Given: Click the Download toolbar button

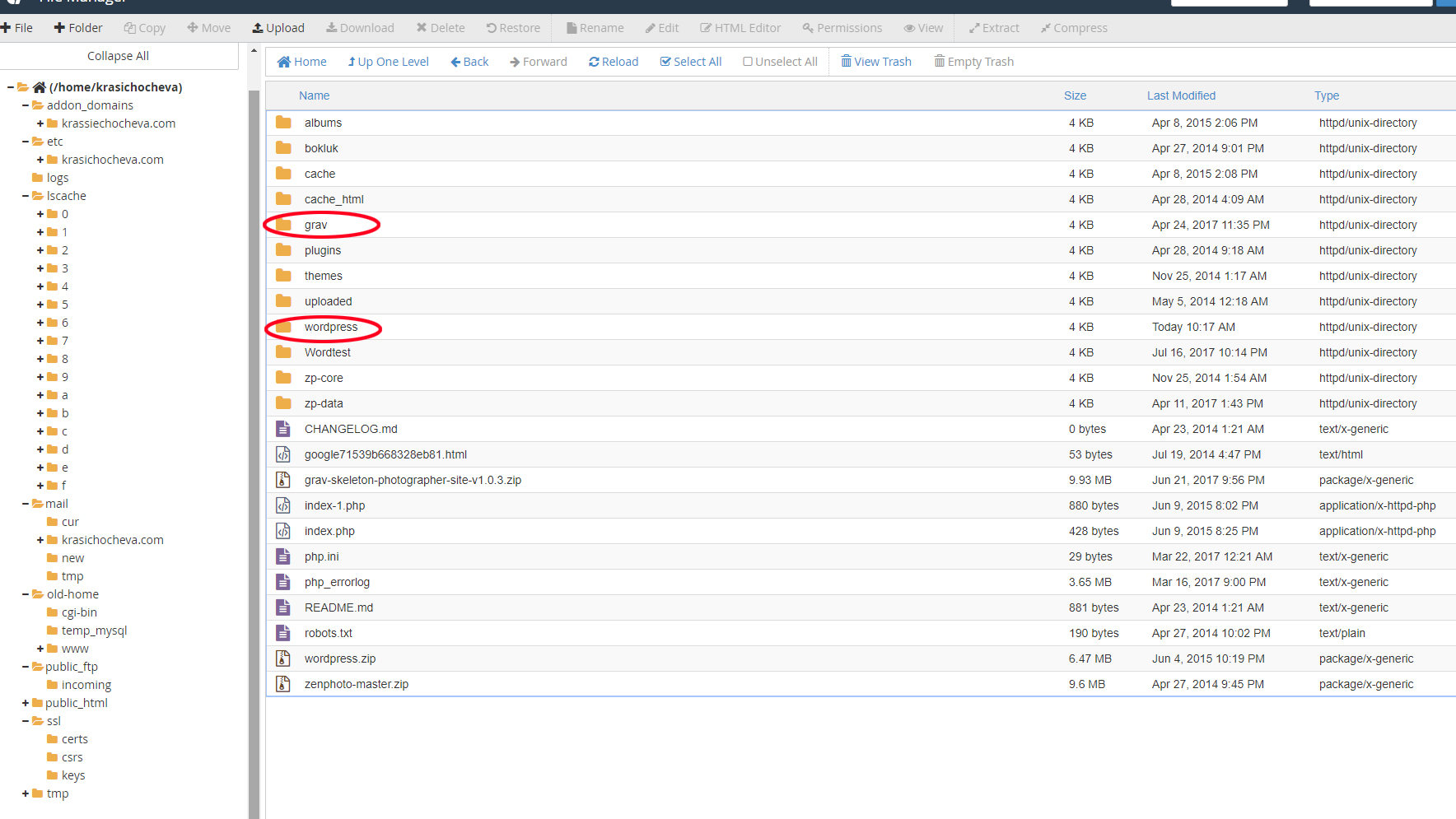Looking at the screenshot, I should pos(360,28).
